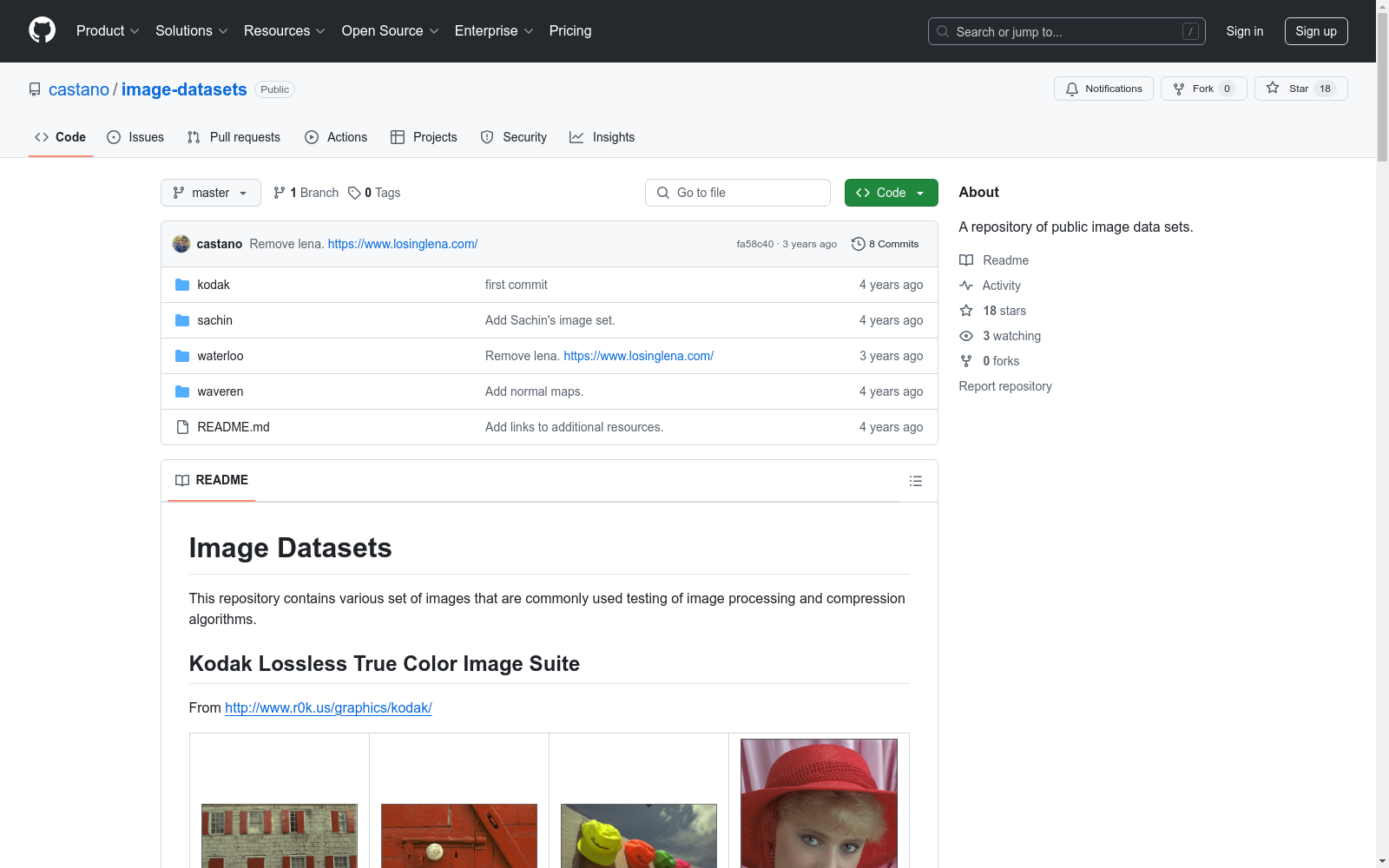Click the colored hats Kodak thumbnail
Image resolution: width=1389 pixels, height=868 pixels.
639,836
